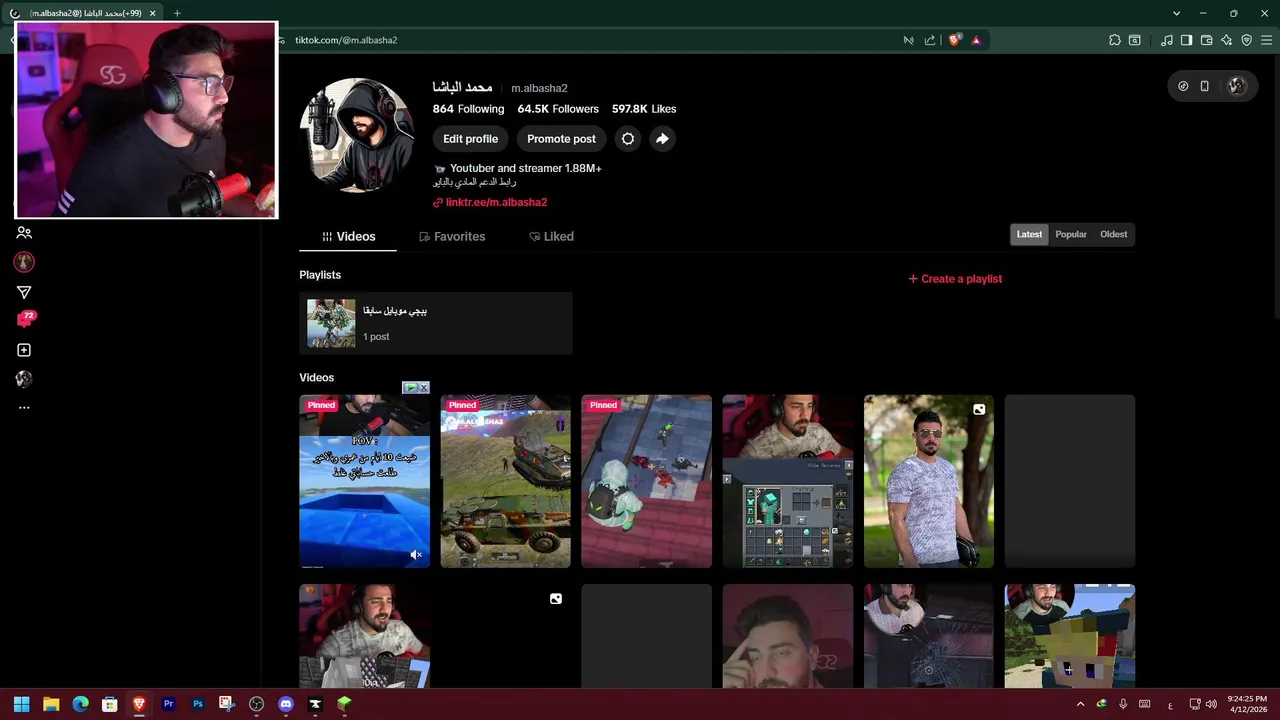
Task: Open the playlist card with 1 post
Action: pyautogui.click(x=436, y=323)
